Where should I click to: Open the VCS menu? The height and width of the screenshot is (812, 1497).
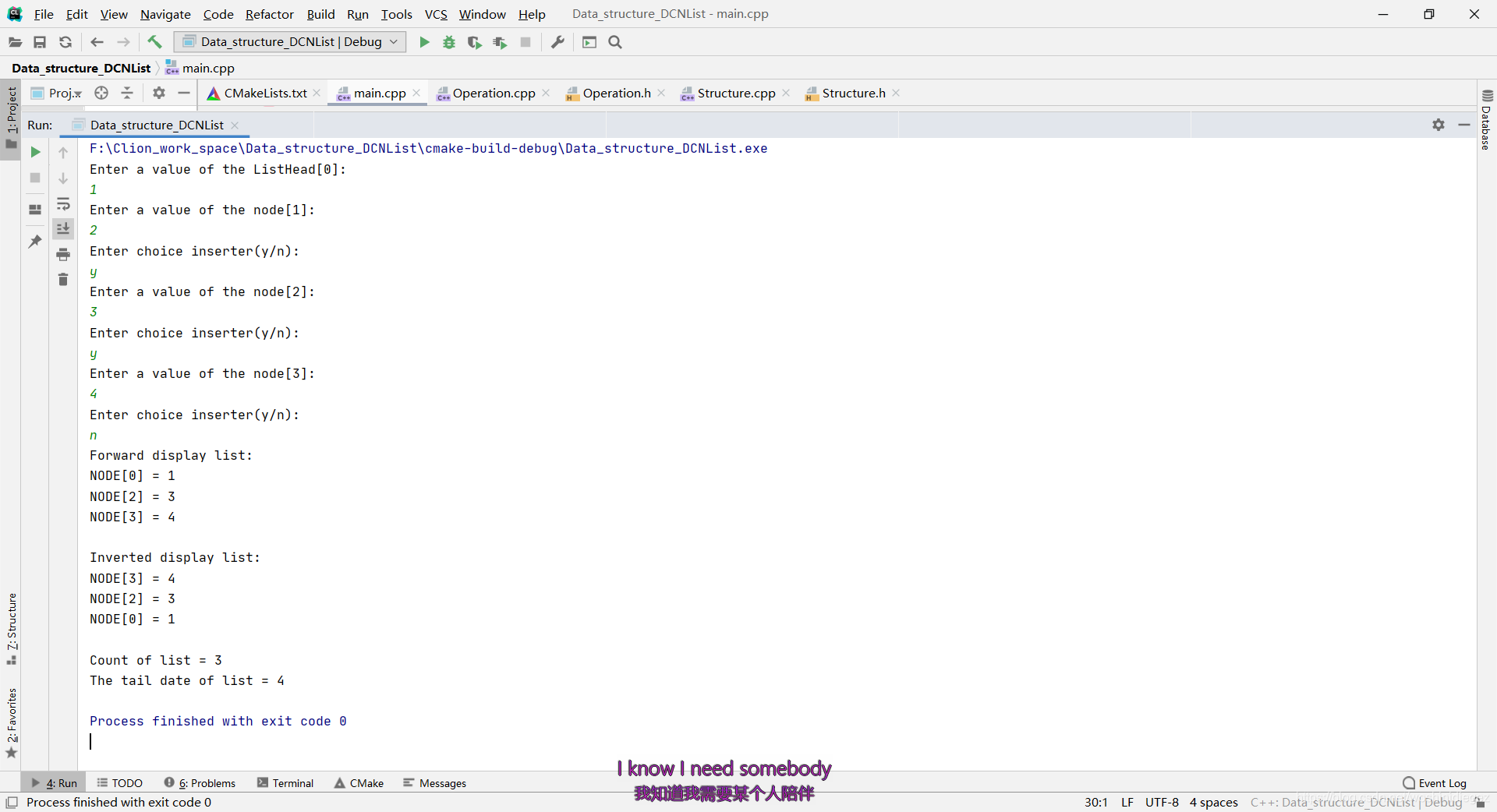(x=436, y=14)
